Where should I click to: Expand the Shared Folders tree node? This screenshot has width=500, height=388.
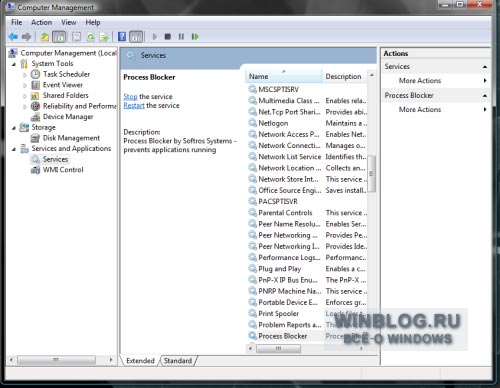click(25, 96)
